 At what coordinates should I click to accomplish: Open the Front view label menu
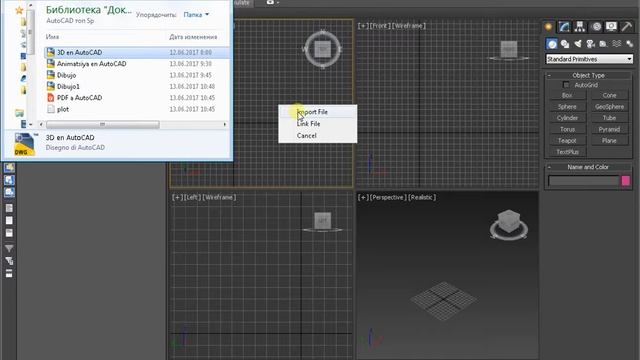pos(380,26)
